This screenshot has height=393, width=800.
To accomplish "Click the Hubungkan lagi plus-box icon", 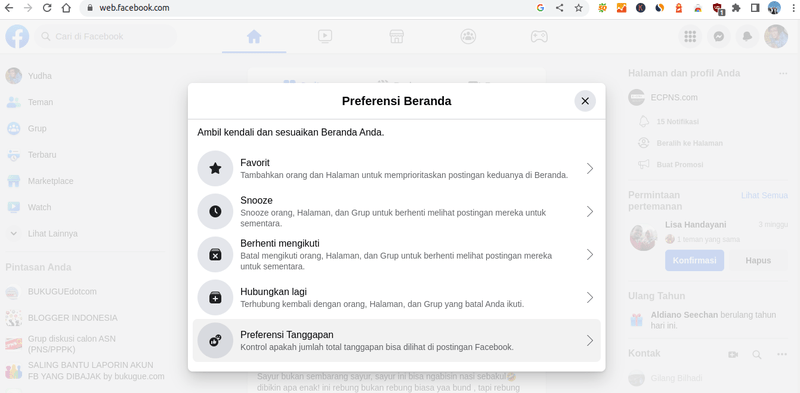I will [x=215, y=297].
